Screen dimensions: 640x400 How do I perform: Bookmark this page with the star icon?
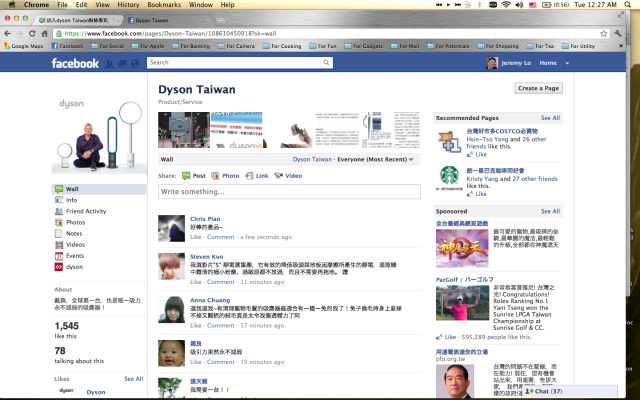coord(603,33)
